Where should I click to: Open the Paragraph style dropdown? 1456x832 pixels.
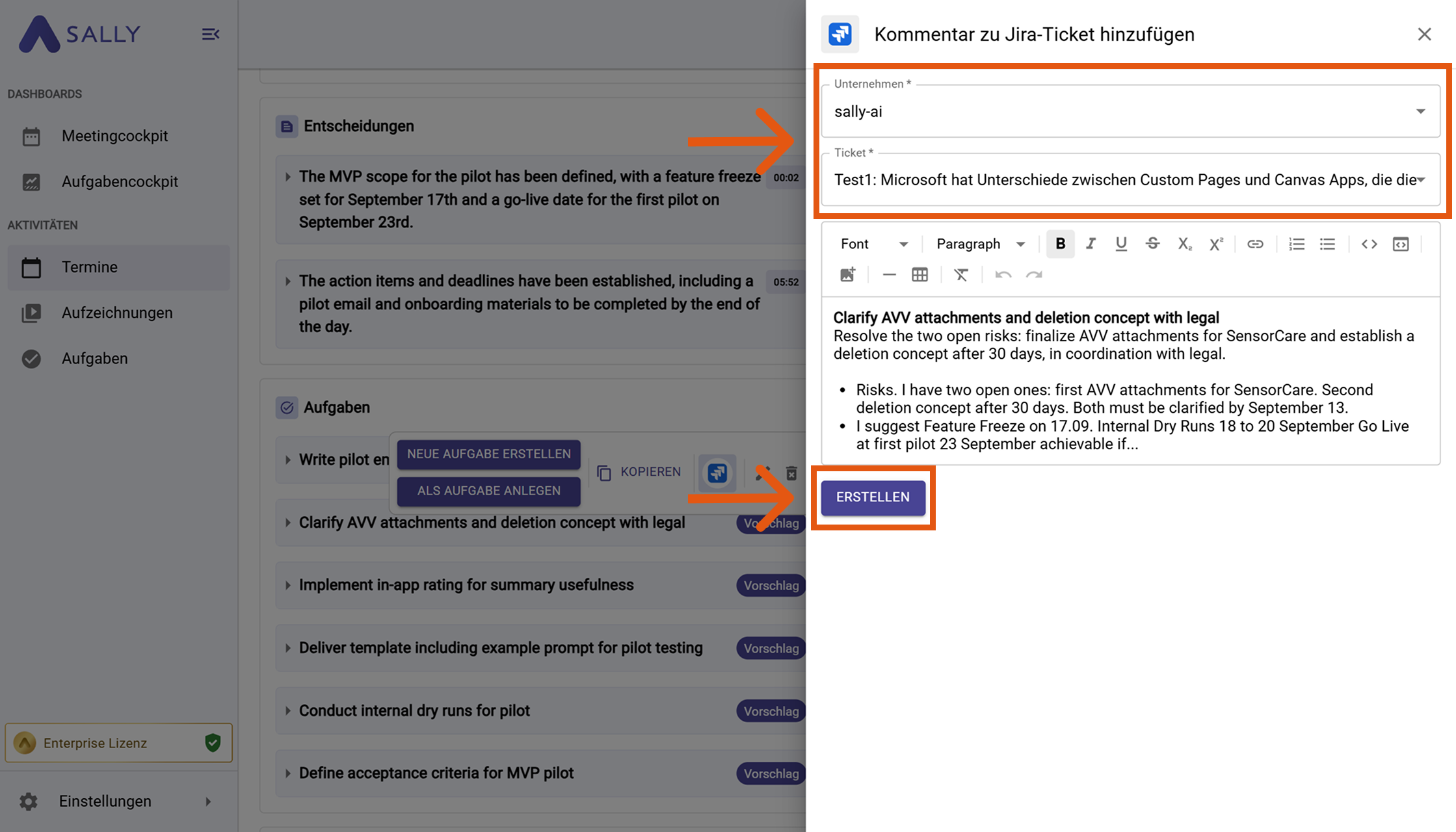[x=981, y=244]
